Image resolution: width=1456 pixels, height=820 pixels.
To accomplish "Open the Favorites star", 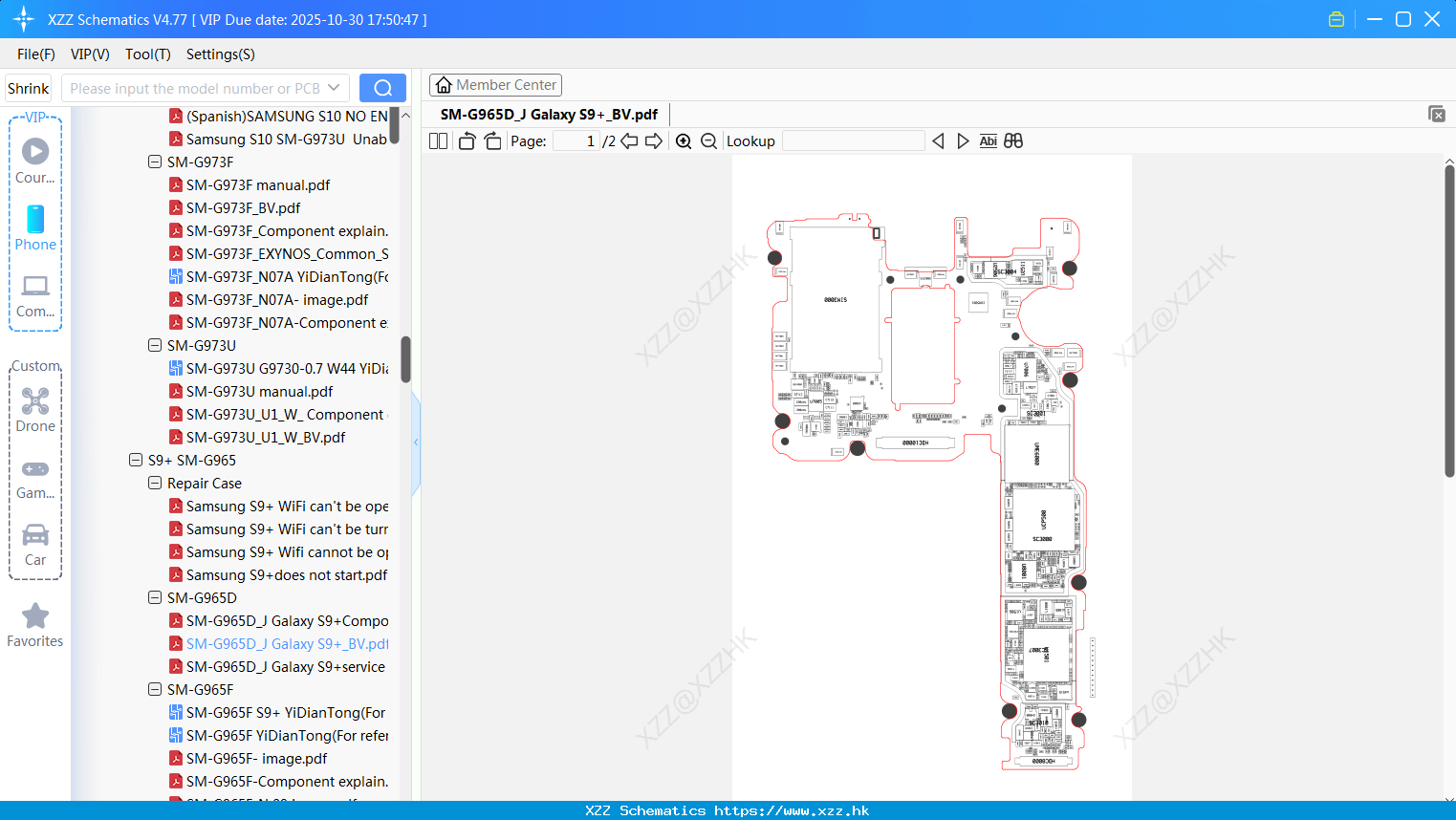I will click(35, 626).
